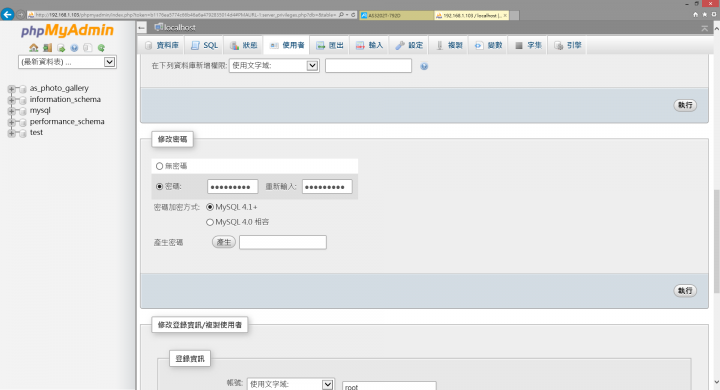Expand the performance_schema tree node
This screenshot has width=720, height=390.
point(11,122)
